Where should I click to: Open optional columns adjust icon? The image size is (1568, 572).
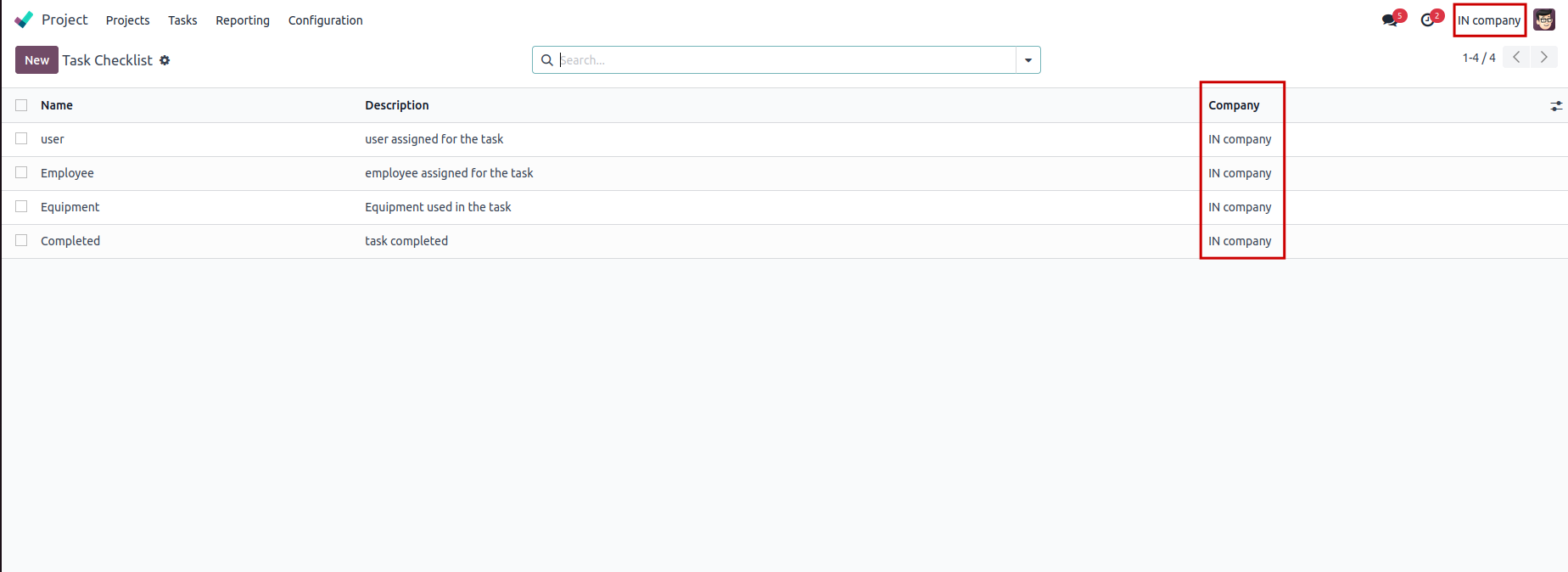point(1556,106)
